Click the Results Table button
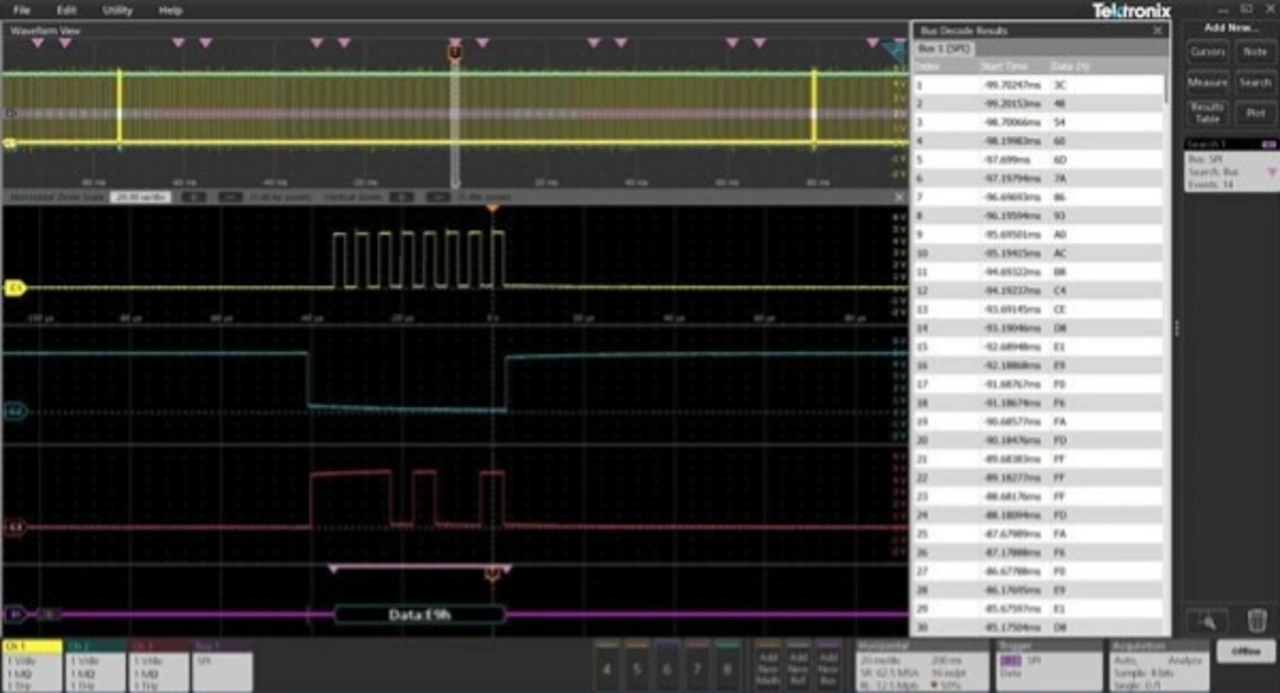Screen dimensions: 1280x693 [1208, 113]
